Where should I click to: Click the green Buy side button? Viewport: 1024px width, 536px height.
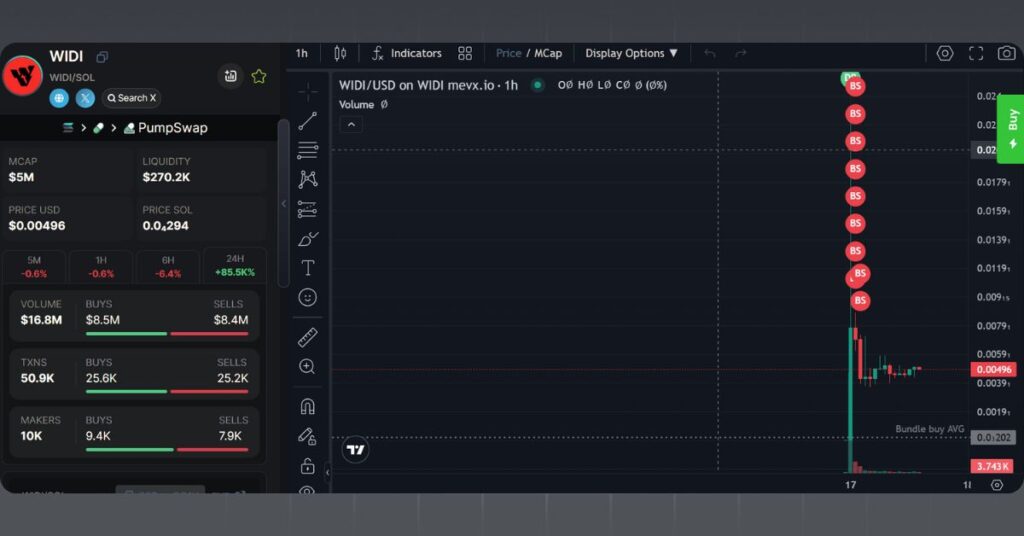pyautogui.click(x=1011, y=129)
